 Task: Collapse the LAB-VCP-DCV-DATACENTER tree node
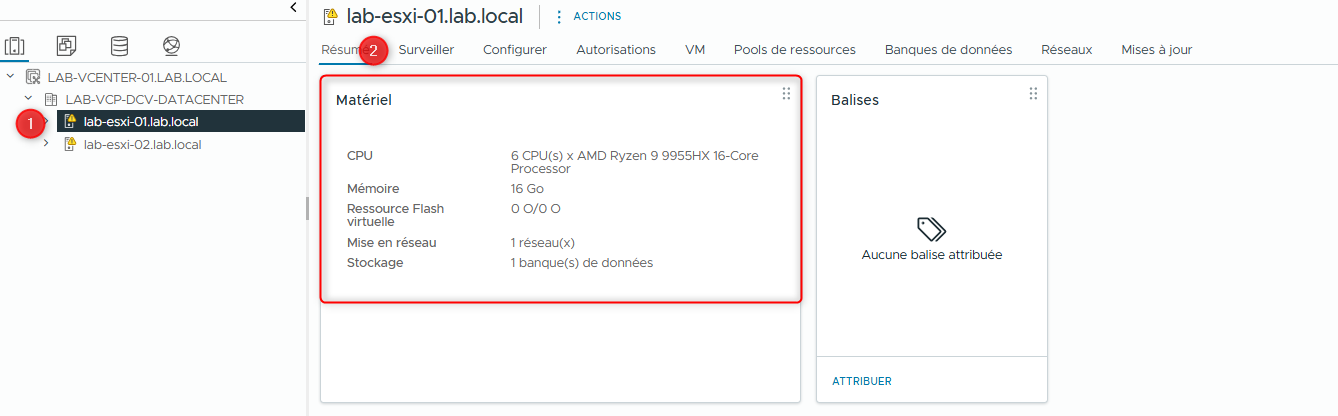click(x=28, y=99)
